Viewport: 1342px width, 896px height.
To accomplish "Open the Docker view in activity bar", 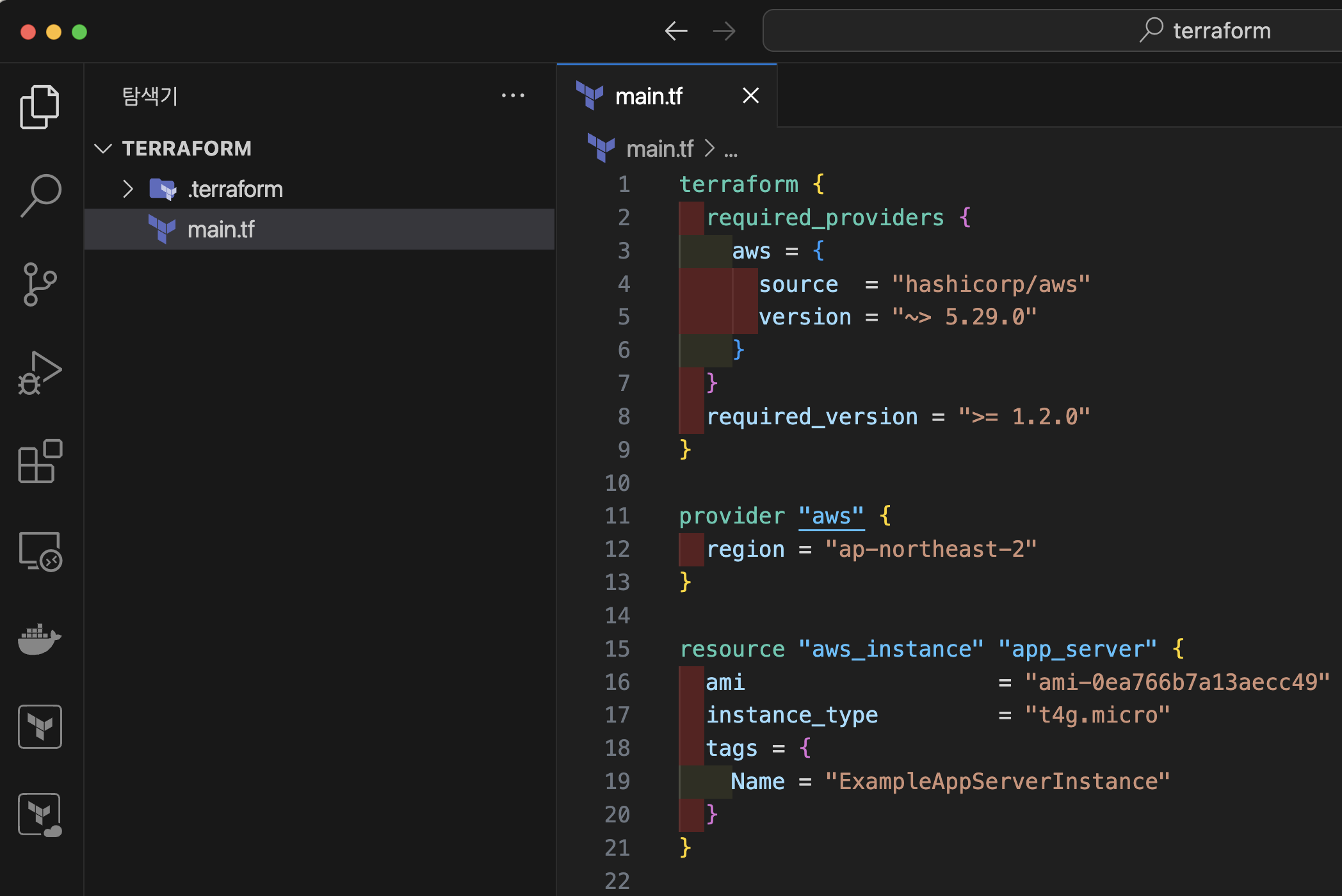I will tap(40, 639).
